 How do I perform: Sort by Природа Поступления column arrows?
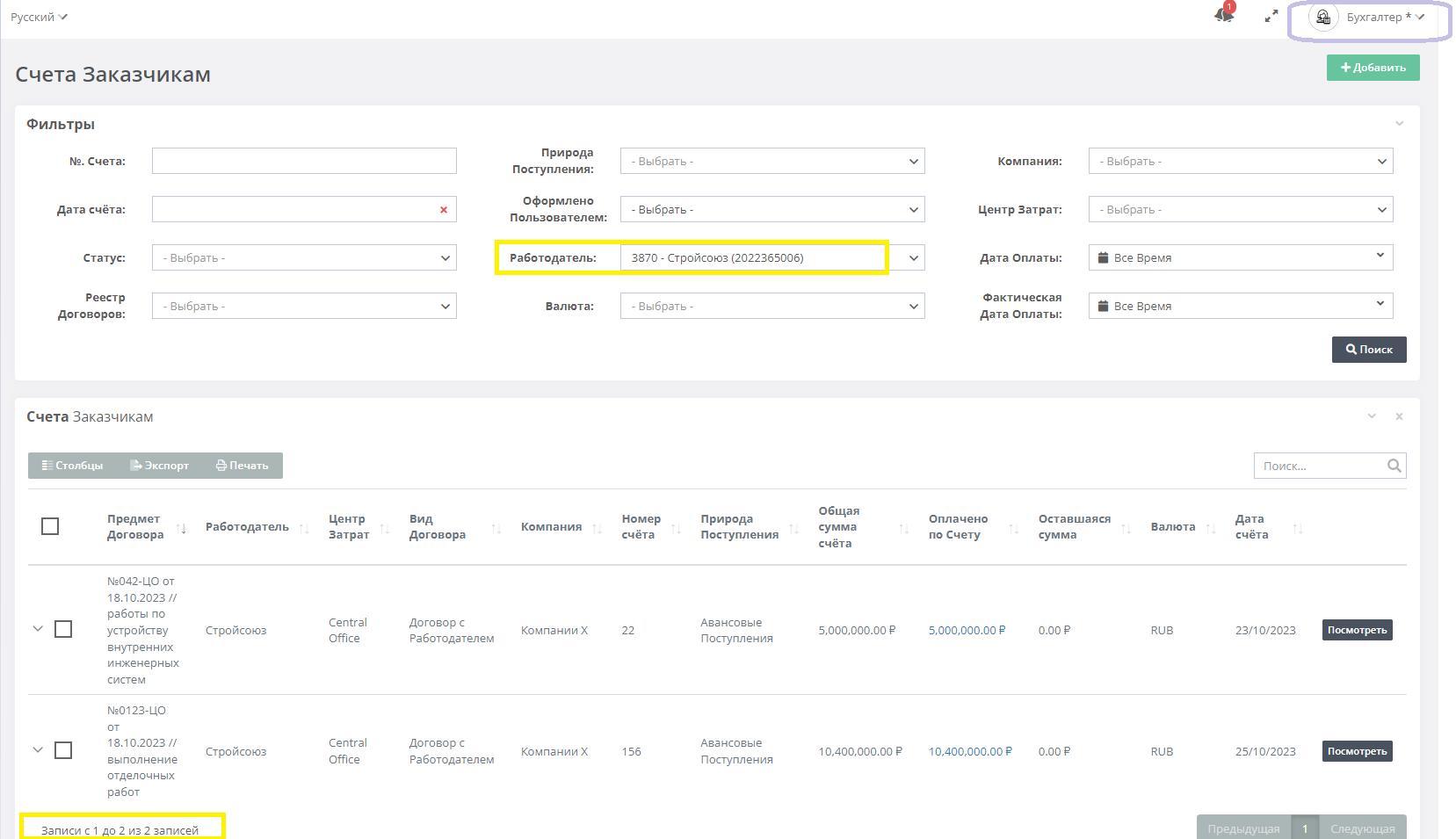[793, 528]
